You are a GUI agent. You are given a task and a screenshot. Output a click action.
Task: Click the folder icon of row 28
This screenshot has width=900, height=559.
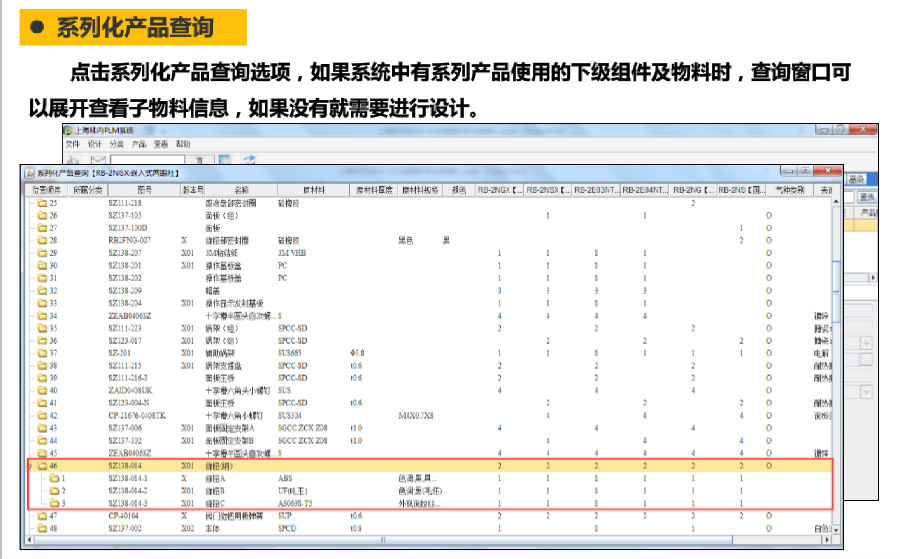pos(42,240)
